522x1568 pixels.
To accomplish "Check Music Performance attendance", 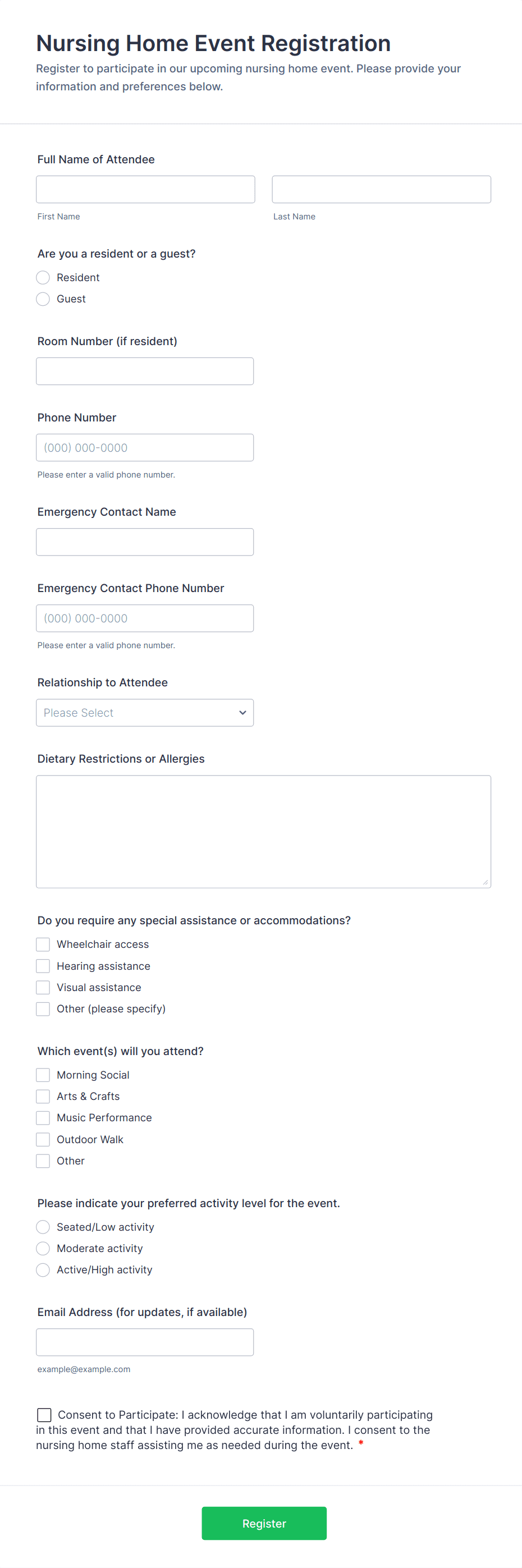I will (x=43, y=1117).
